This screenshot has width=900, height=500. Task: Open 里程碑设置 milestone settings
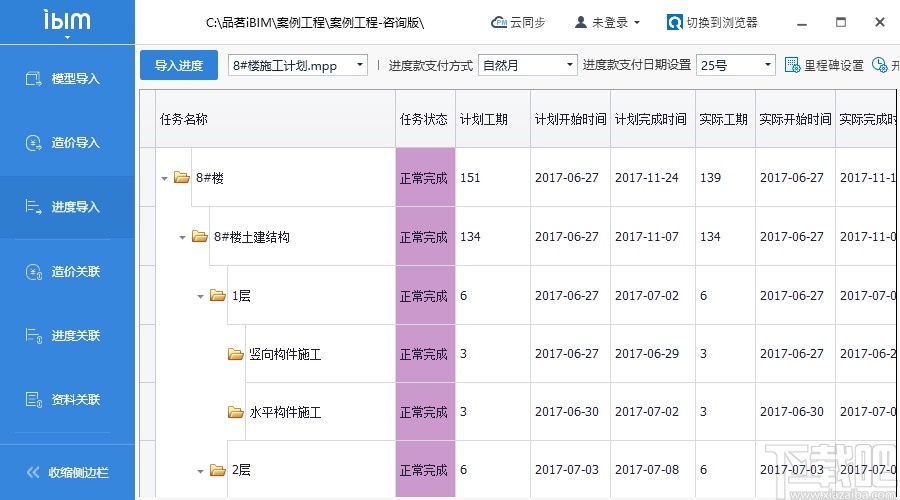coord(792,66)
